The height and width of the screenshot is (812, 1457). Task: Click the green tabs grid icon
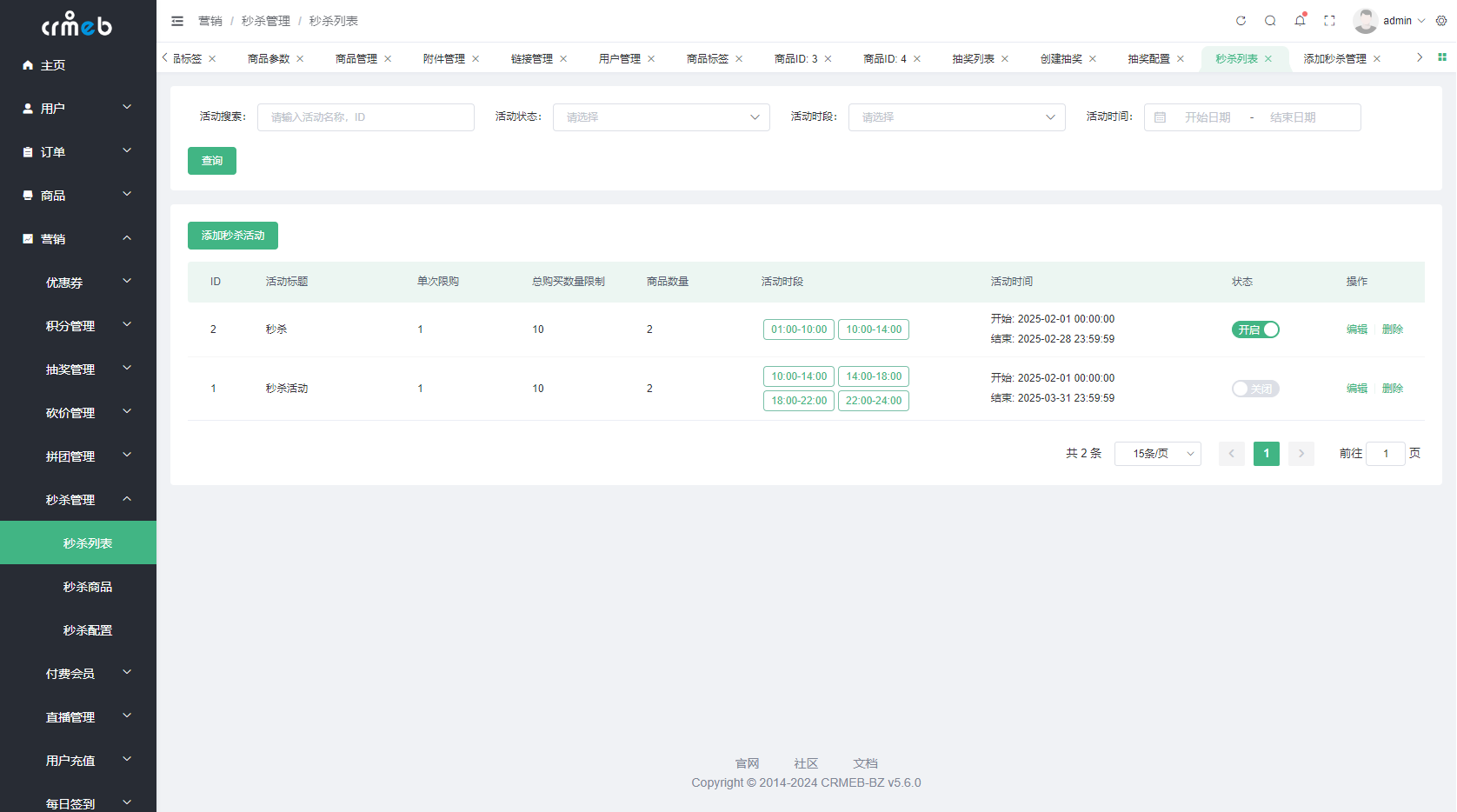coord(1442,57)
